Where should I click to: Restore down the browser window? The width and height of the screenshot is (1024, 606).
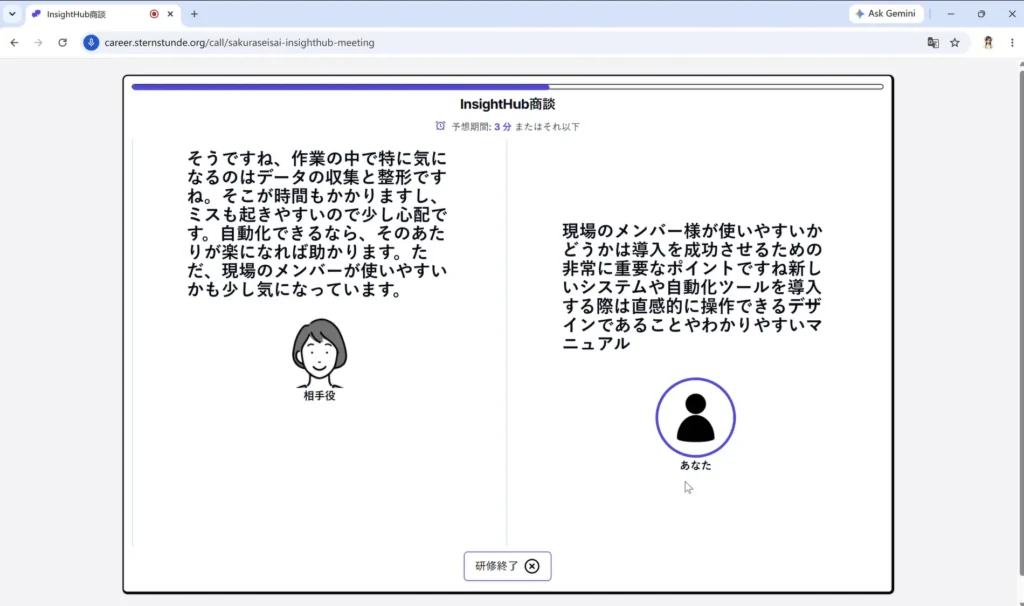[981, 14]
